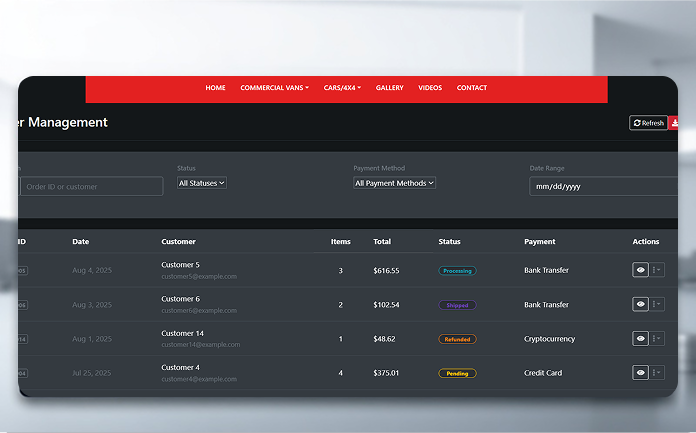Expand the All Statuses dropdown
The image size is (696, 433).
pos(202,183)
